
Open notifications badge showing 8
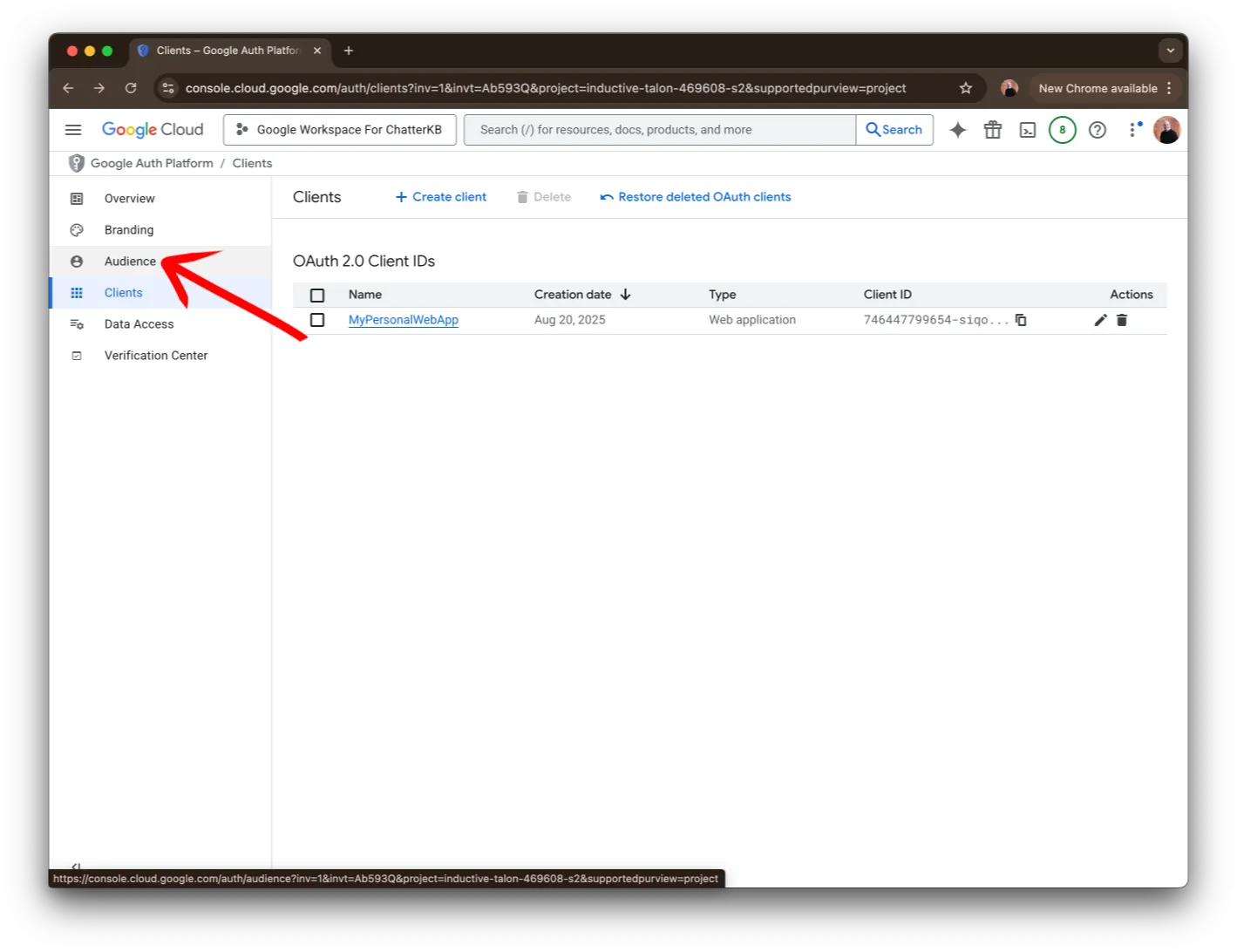click(x=1062, y=130)
